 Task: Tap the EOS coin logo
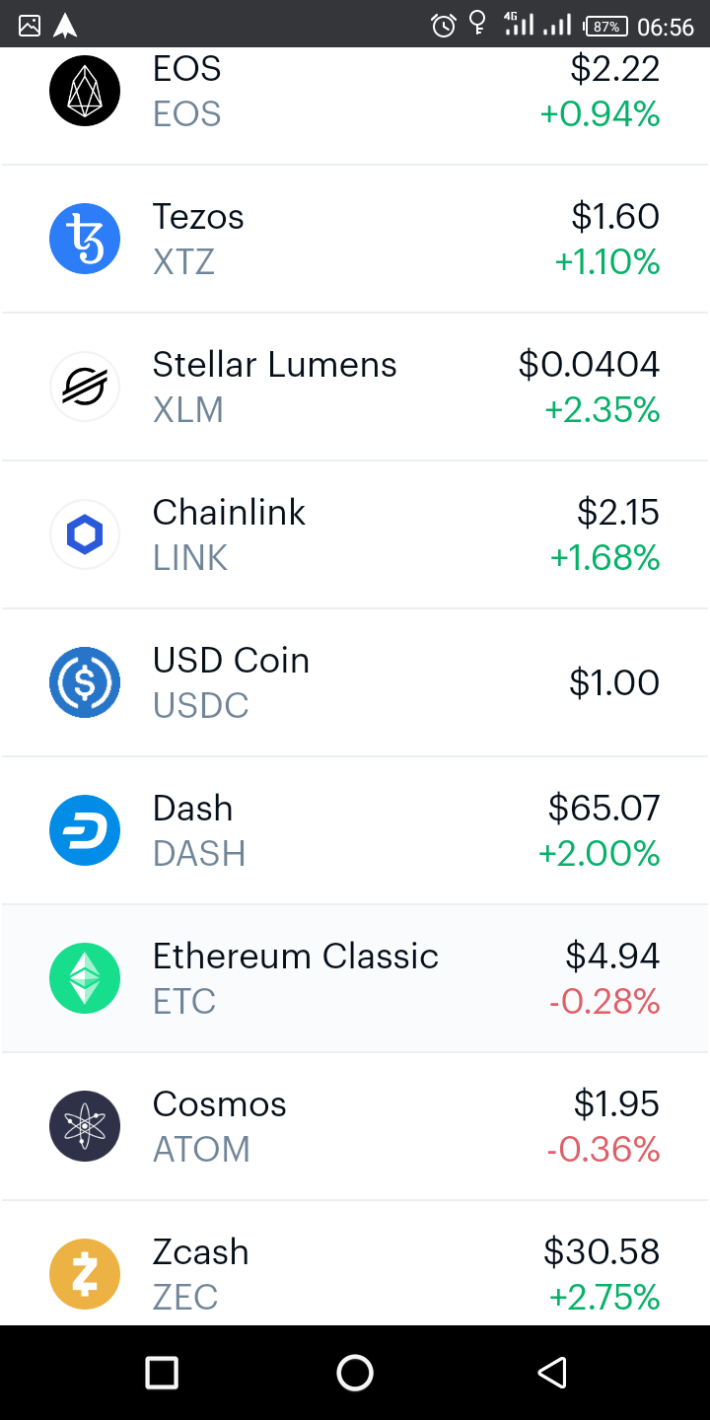tap(85, 91)
